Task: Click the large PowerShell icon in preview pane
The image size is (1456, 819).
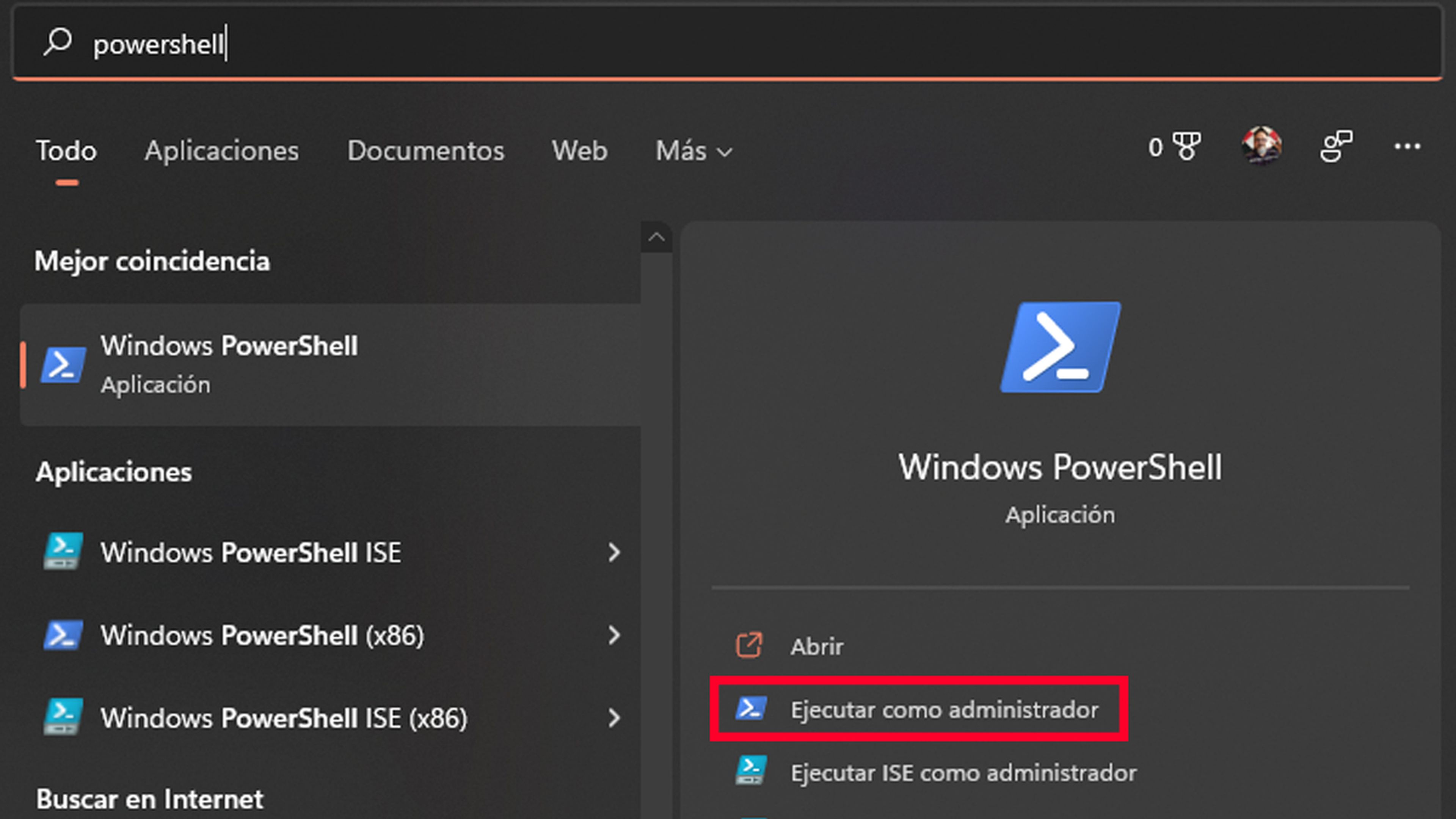Action: (x=1061, y=347)
